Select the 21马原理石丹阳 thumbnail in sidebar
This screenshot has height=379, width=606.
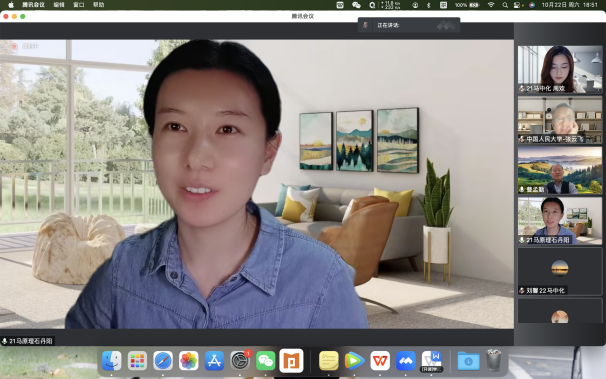pos(560,221)
